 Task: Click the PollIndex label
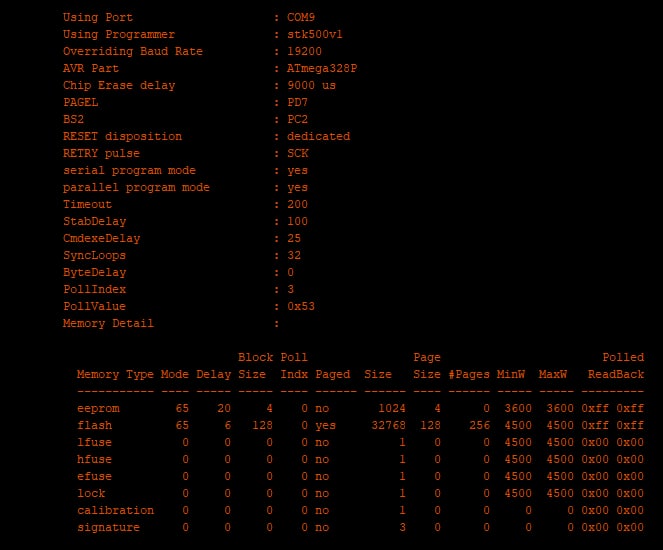coord(94,289)
